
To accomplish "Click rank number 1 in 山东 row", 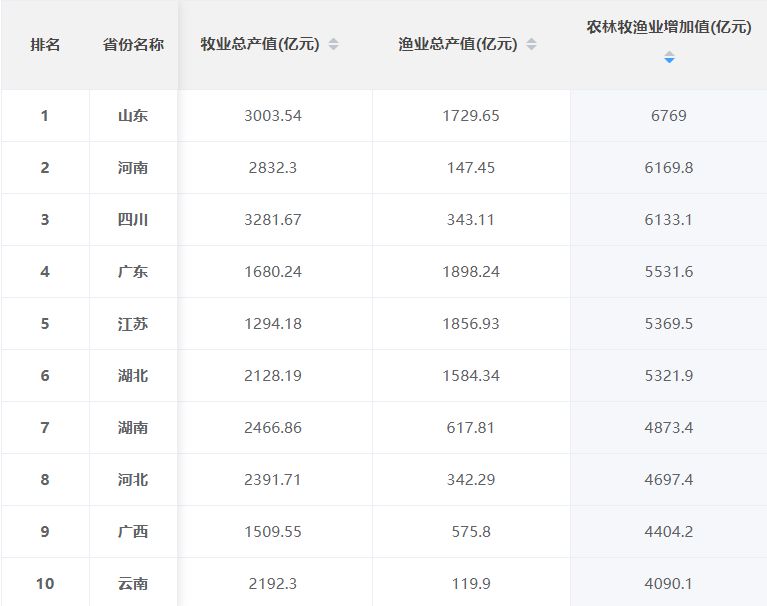I will (45, 116).
